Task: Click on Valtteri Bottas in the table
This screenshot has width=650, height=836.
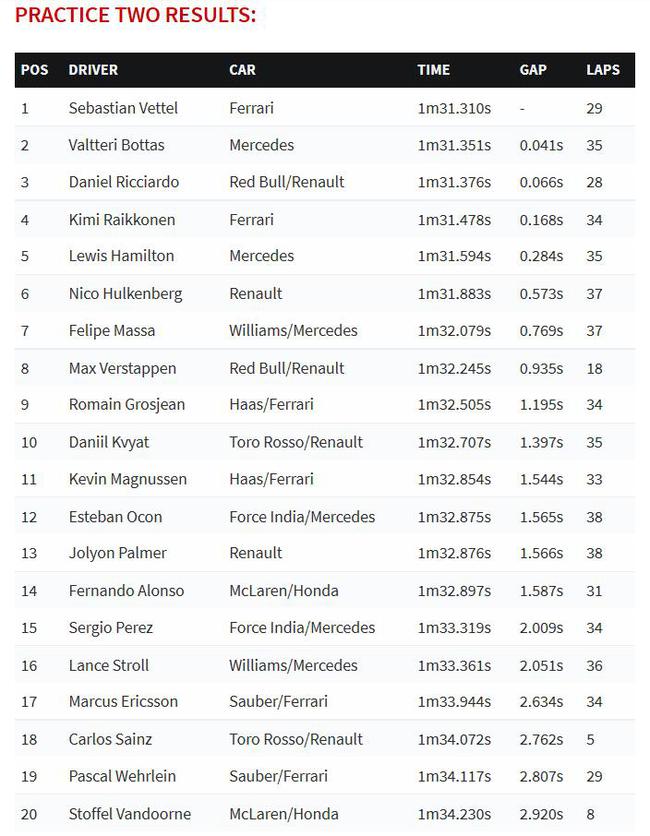Action: point(117,145)
